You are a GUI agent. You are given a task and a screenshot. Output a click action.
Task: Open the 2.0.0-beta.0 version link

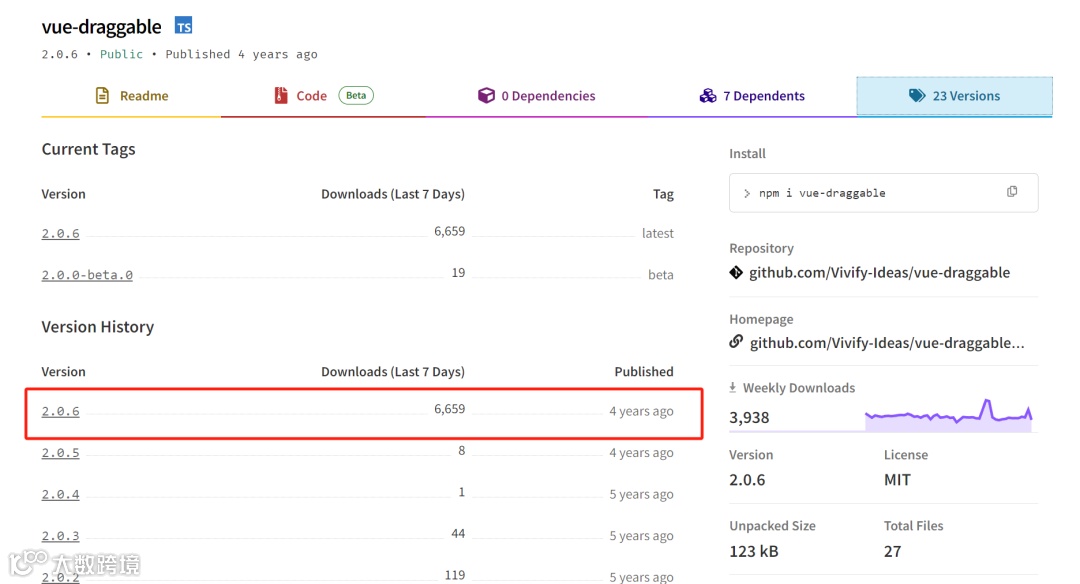click(87, 275)
